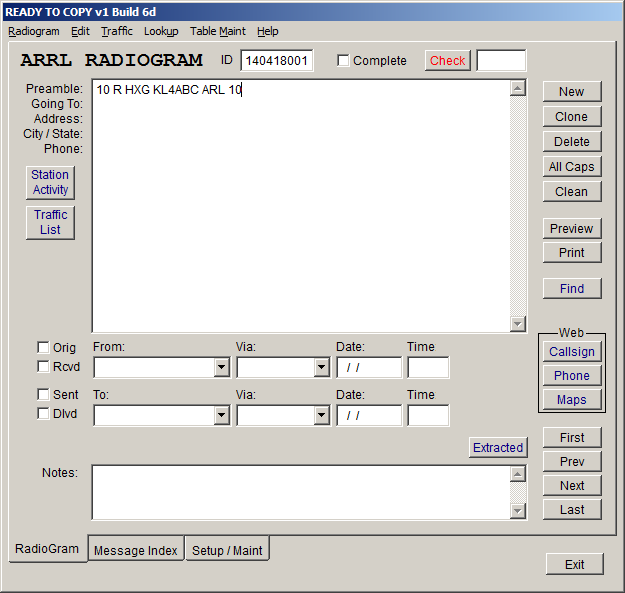Open the Table Maint menu

click(x=218, y=31)
